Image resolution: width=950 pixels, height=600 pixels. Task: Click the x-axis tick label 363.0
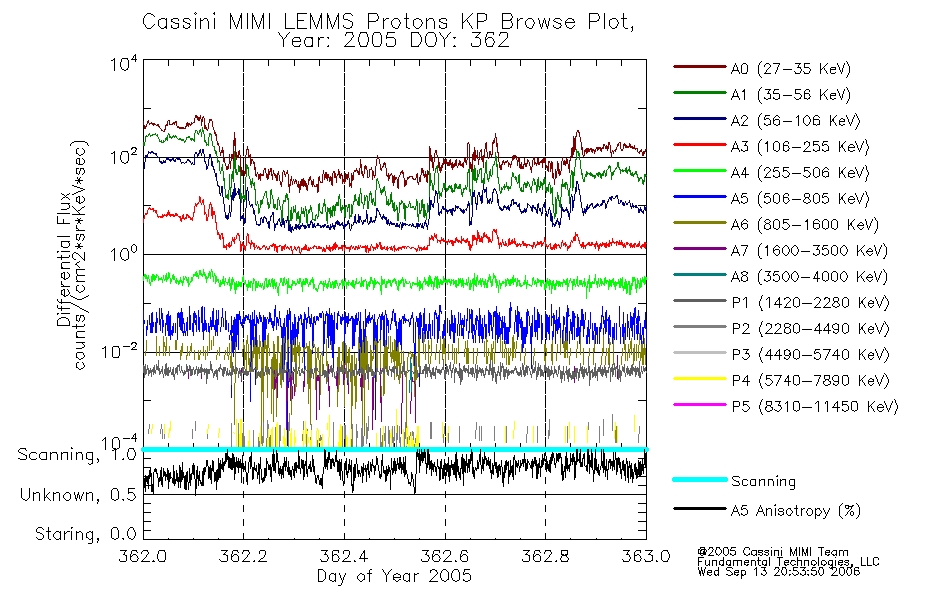646,556
